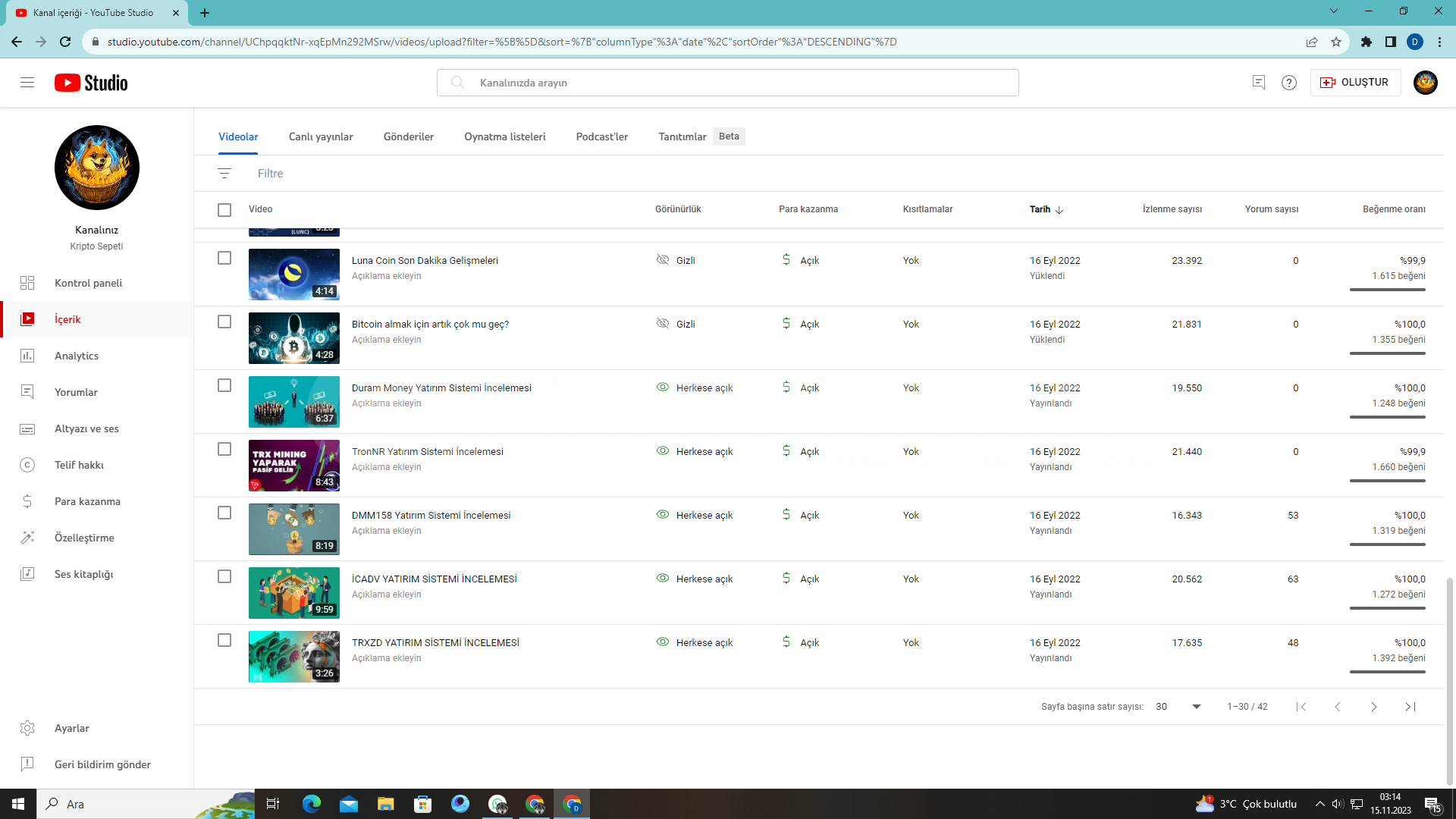Open Ses kitaplığı audio library

(x=83, y=574)
